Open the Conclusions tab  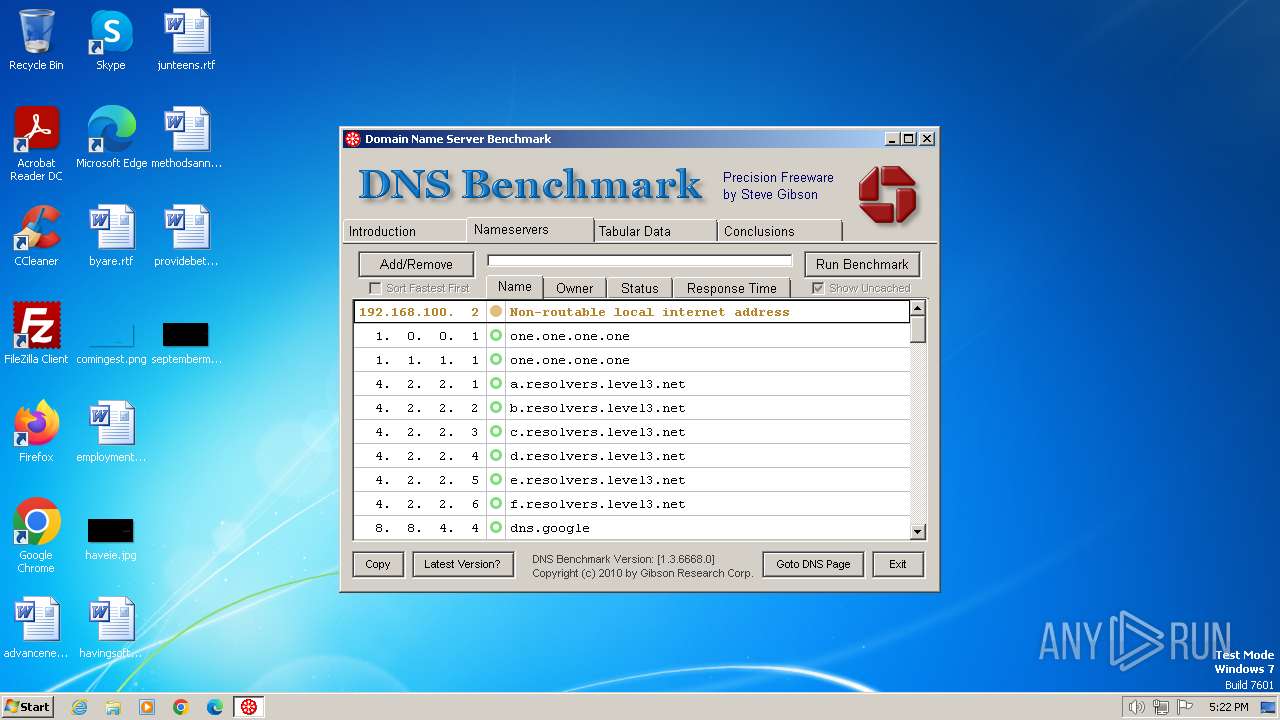[780, 231]
